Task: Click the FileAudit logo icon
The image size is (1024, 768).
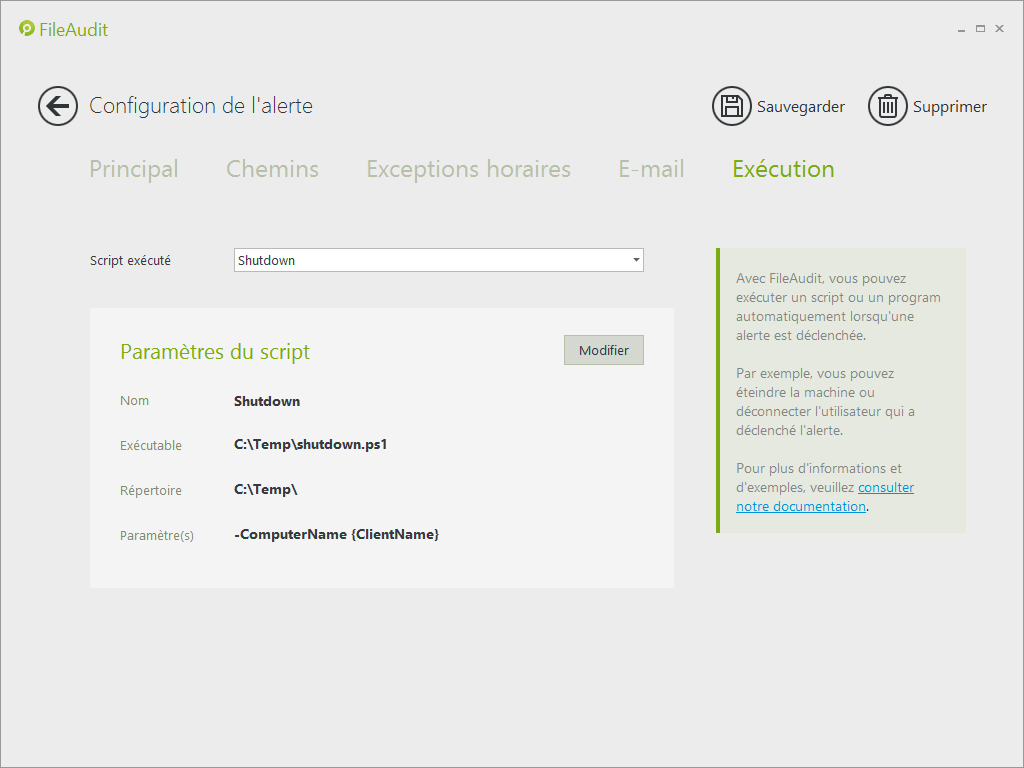Action: 27,29
